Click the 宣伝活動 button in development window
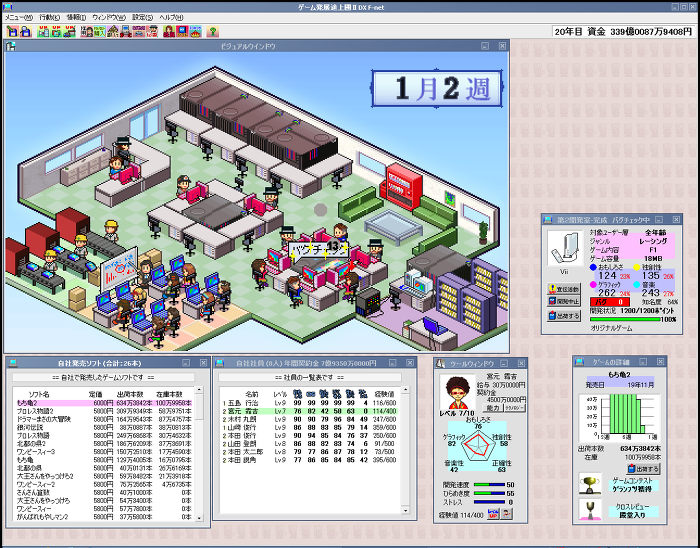This screenshot has width=700, height=548. click(564, 289)
